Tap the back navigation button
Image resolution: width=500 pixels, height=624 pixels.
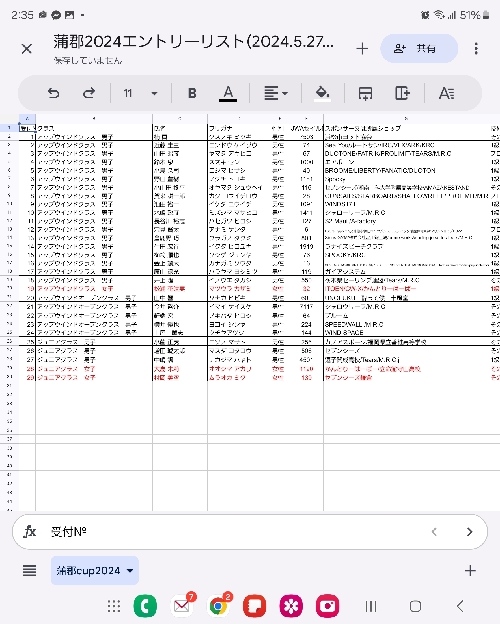point(460,606)
